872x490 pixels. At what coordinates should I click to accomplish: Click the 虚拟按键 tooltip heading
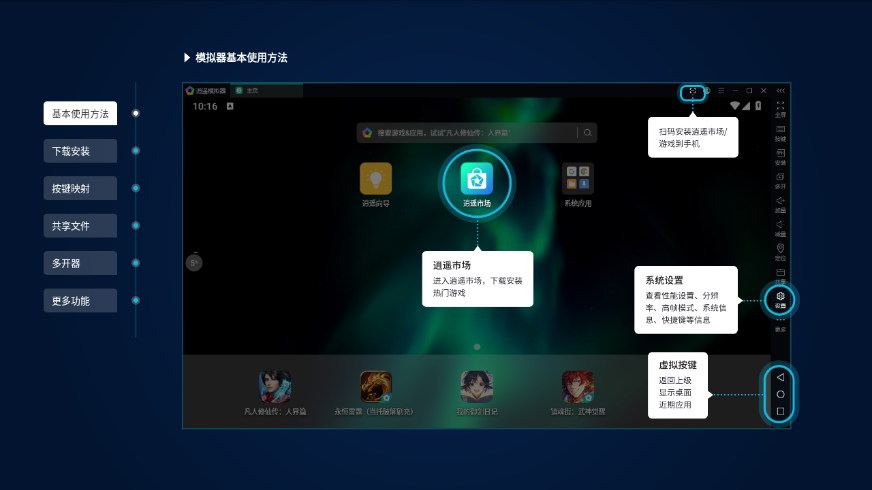(677, 365)
